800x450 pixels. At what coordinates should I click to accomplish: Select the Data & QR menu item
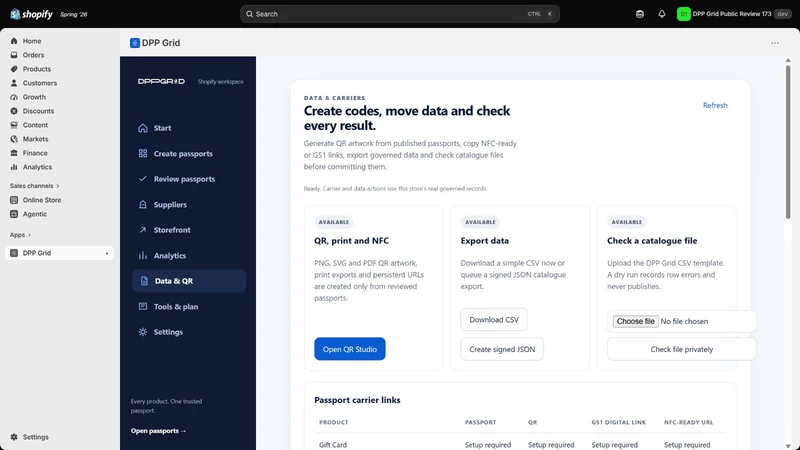tap(188, 281)
